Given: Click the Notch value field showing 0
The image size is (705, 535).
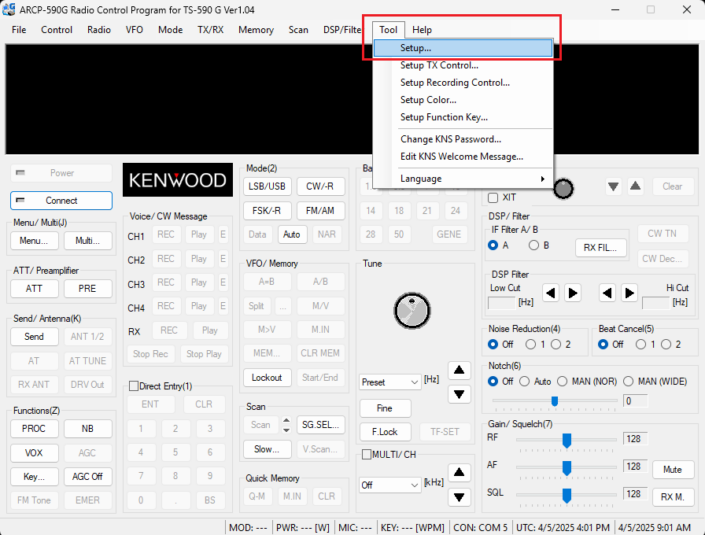Looking at the screenshot, I should [635, 401].
